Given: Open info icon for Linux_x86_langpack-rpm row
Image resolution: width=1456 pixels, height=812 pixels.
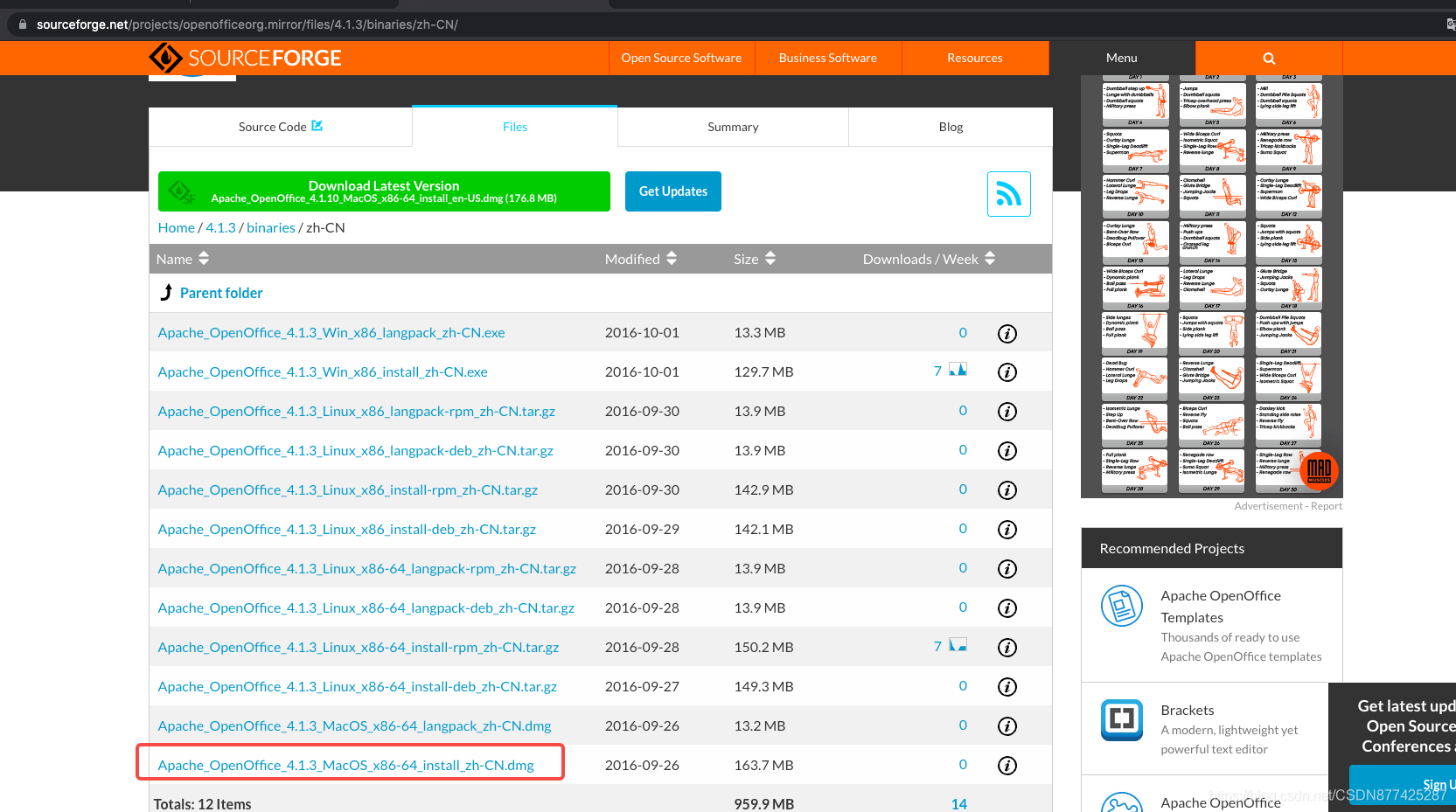Looking at the screenshot, I should (1007, 412).
